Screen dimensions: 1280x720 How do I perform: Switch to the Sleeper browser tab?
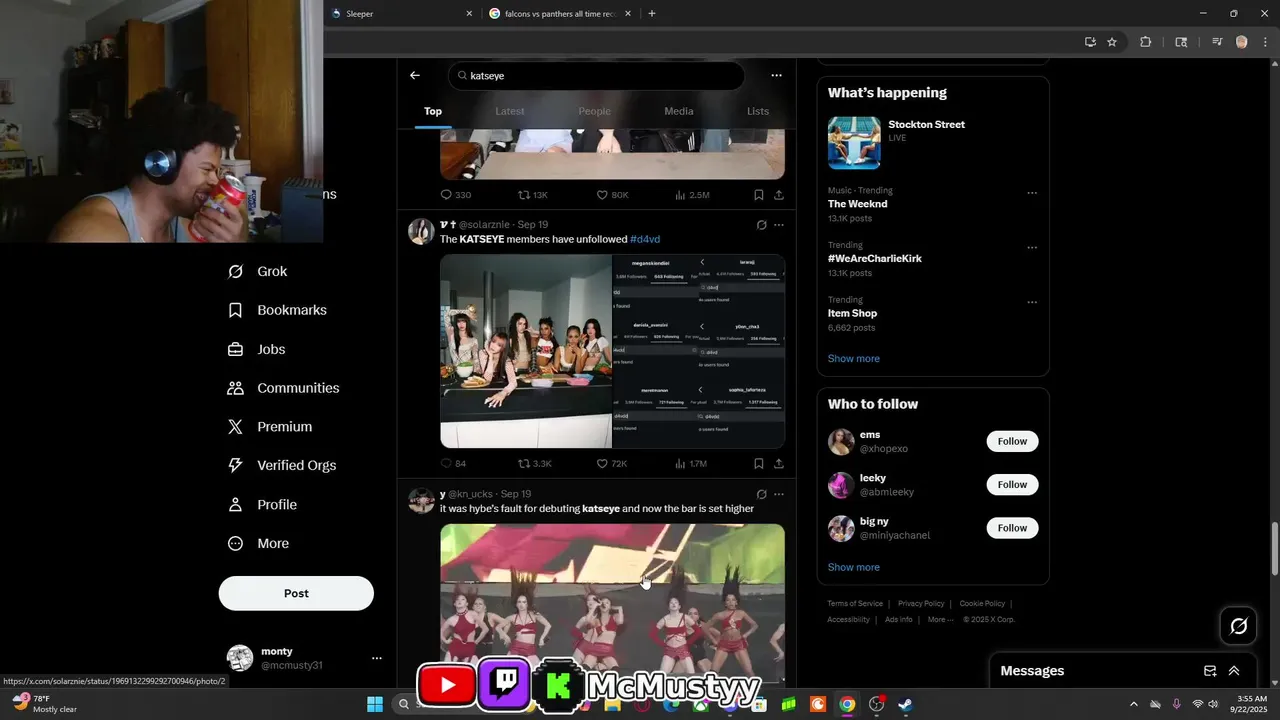(x=400, y=14)
